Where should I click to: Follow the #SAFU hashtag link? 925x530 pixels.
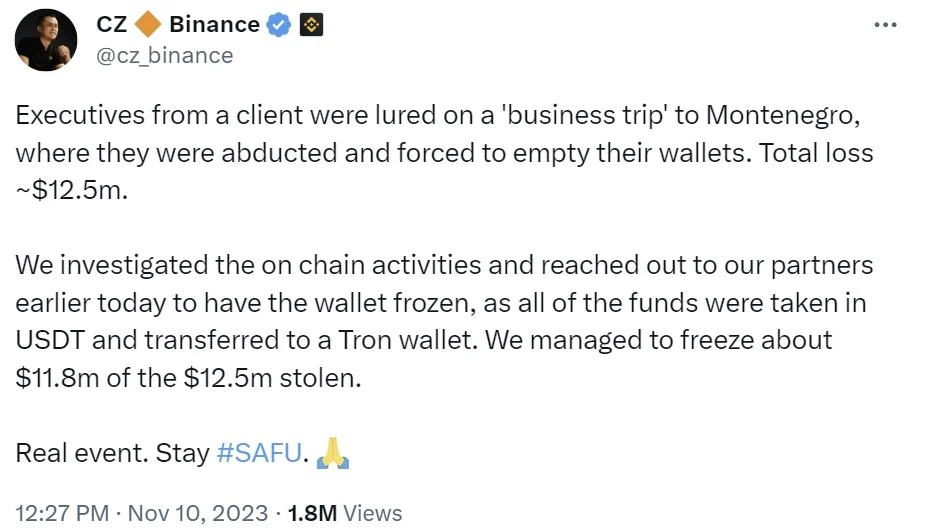tap(259, 453)
